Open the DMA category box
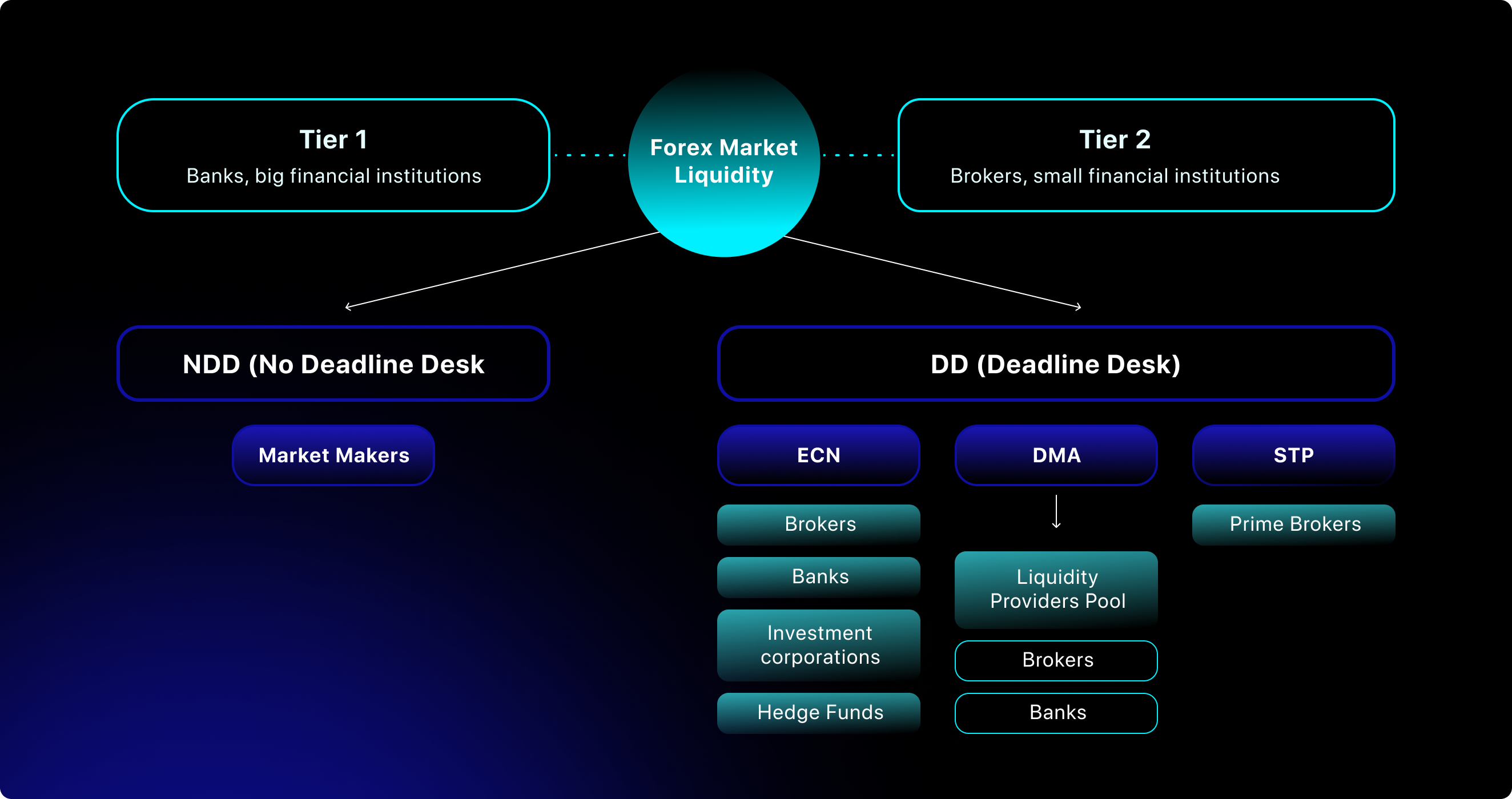The width and height of the screenshot is (1512, 799). [x=1055, y=455]
